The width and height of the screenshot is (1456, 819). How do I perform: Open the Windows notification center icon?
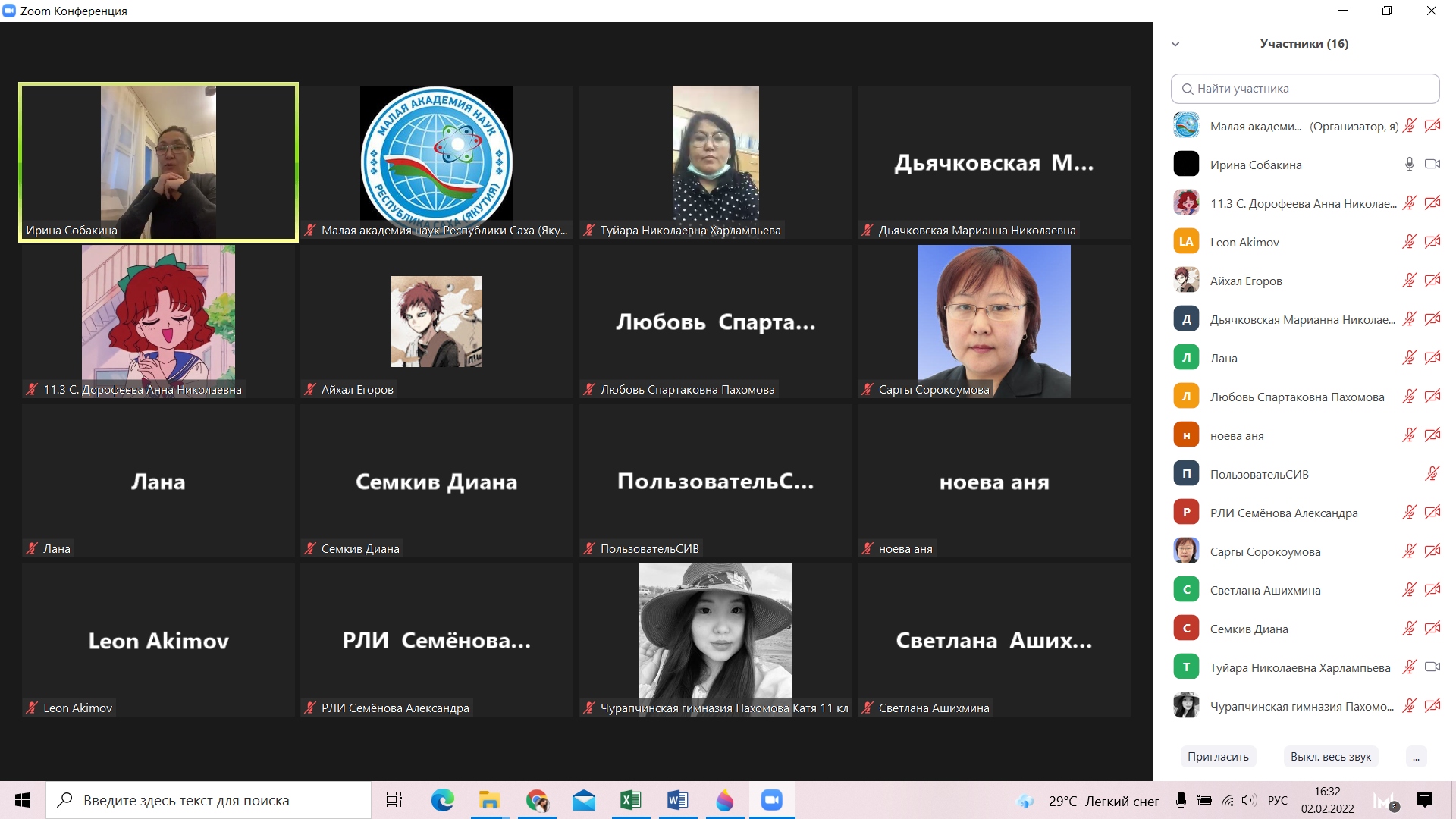1424,800
